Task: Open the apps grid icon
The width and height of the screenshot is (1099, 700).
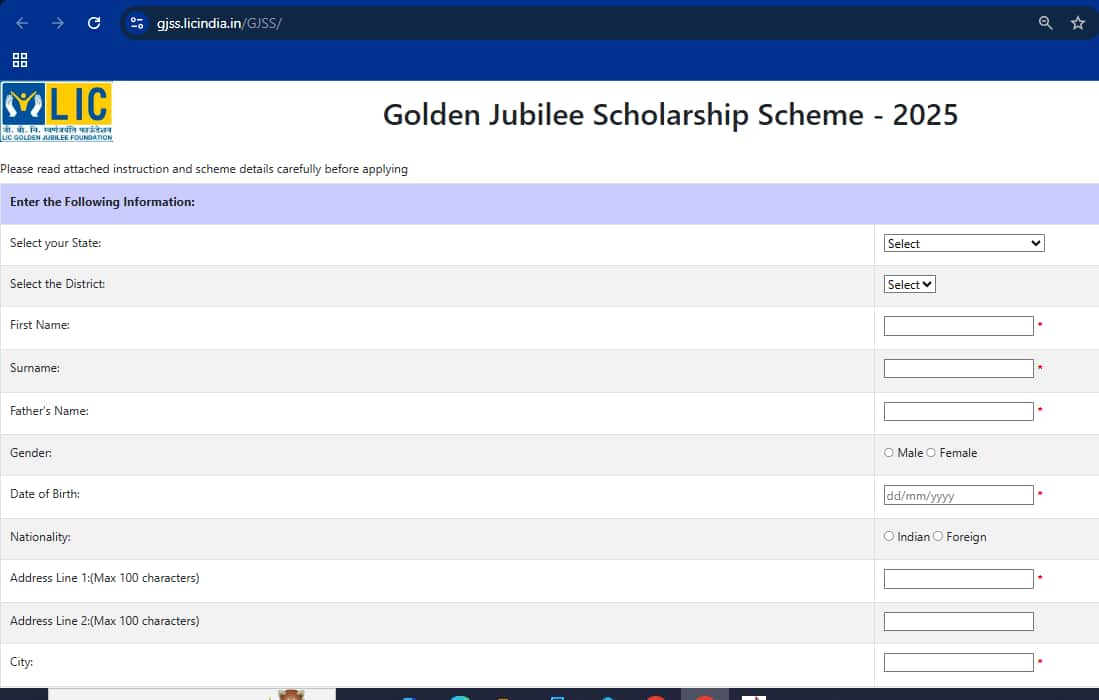Action: point(20,60)
